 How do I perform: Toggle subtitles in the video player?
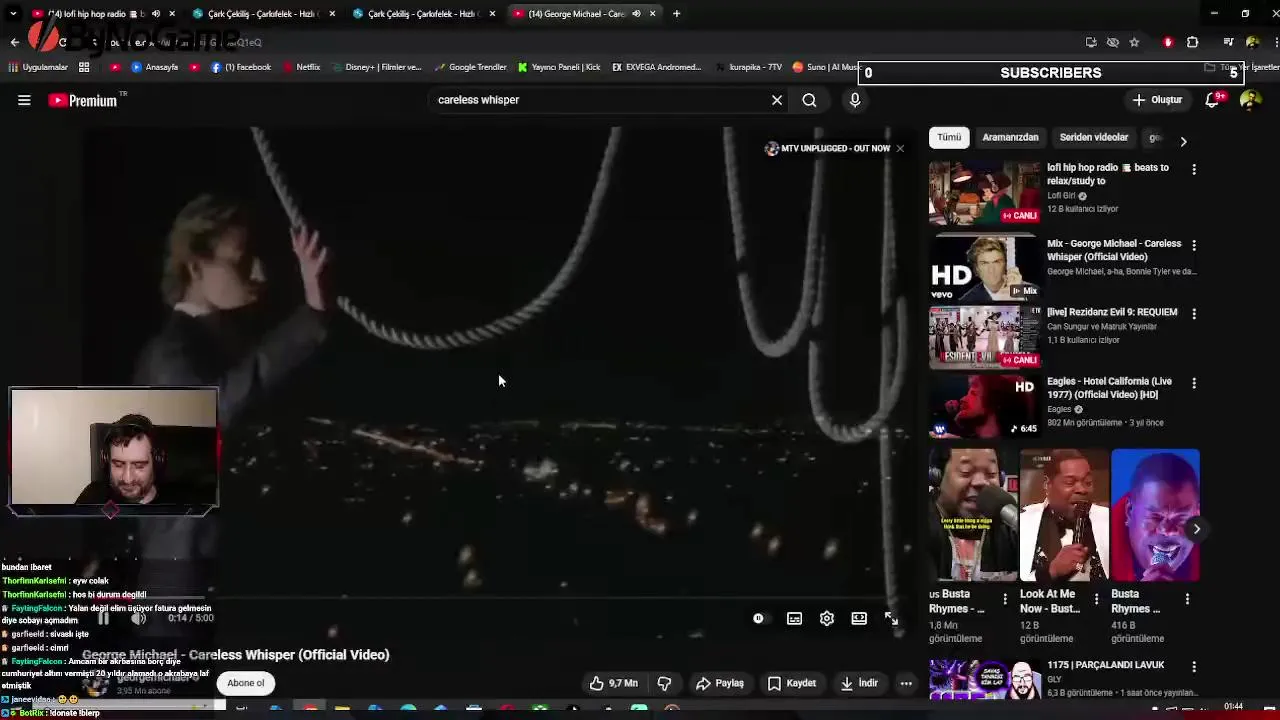[x=794, y=619]
